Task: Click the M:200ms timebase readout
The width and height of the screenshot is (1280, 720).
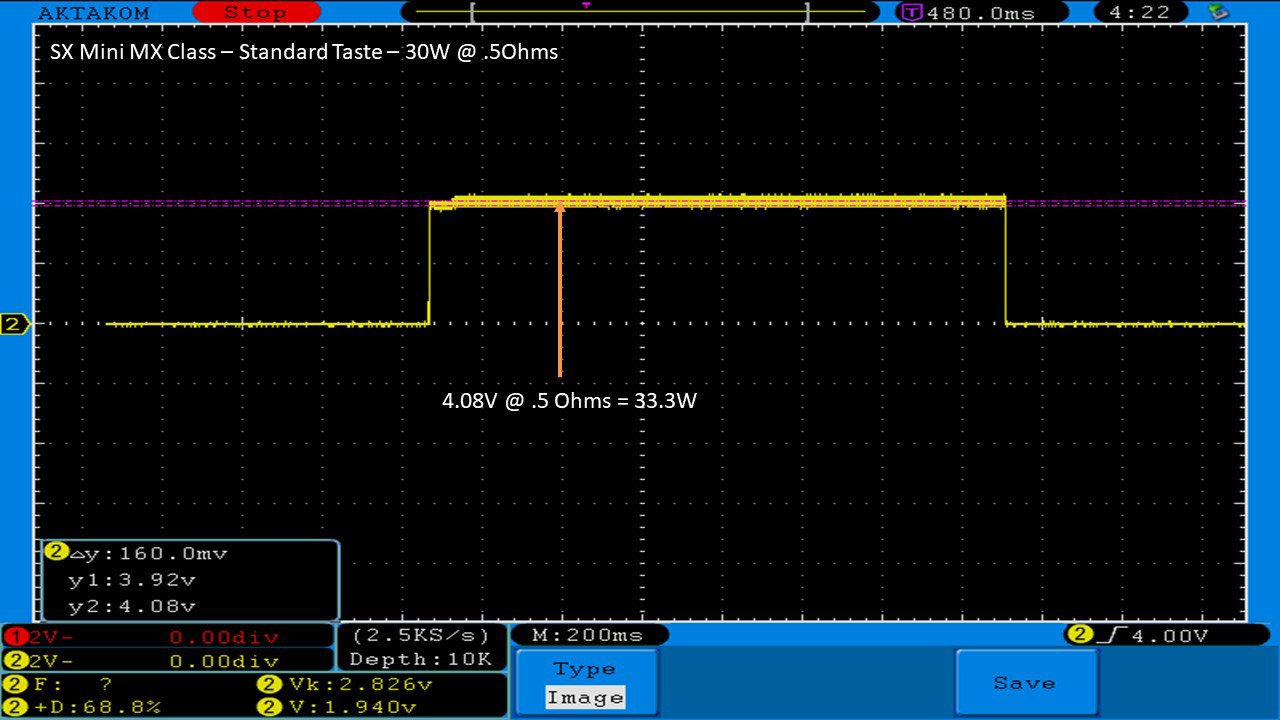Action: point(589,635)
